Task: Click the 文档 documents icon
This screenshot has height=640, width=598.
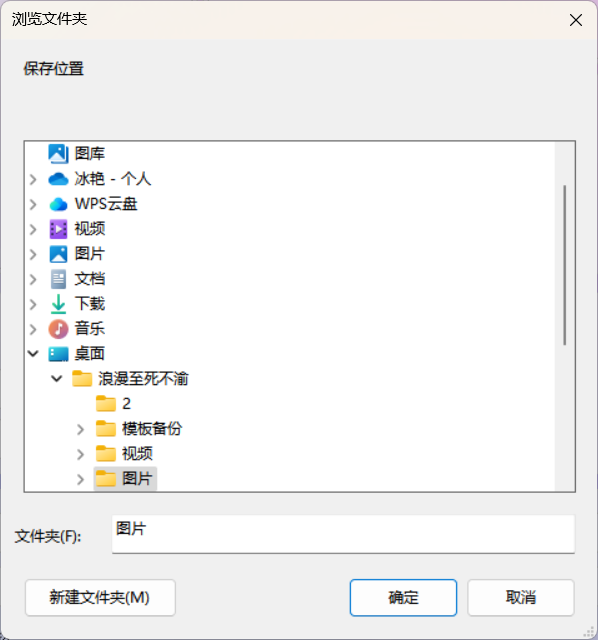Action: click(x=58, y=279)
